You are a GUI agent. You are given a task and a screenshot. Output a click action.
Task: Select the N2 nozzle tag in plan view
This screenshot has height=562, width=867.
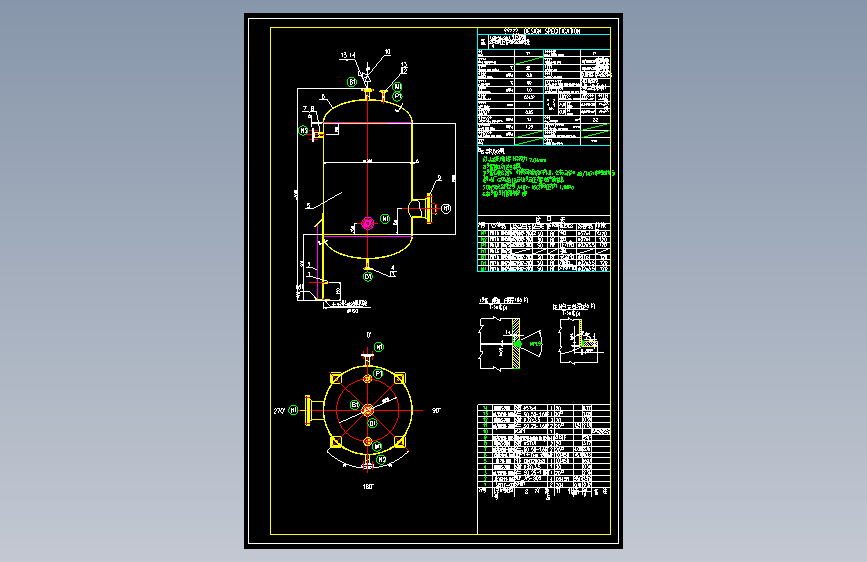[382, 460]
